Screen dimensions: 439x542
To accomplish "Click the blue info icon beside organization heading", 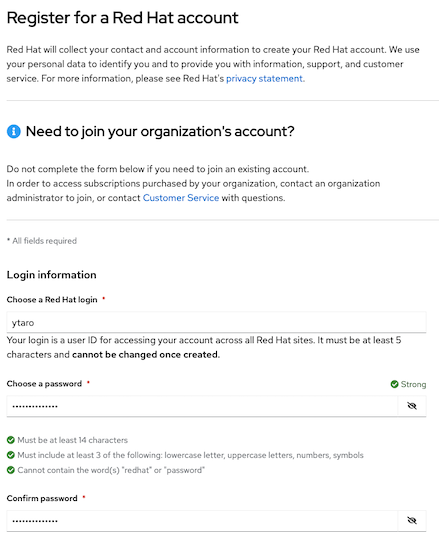I will pyautogui.click(x=14, y=131).
